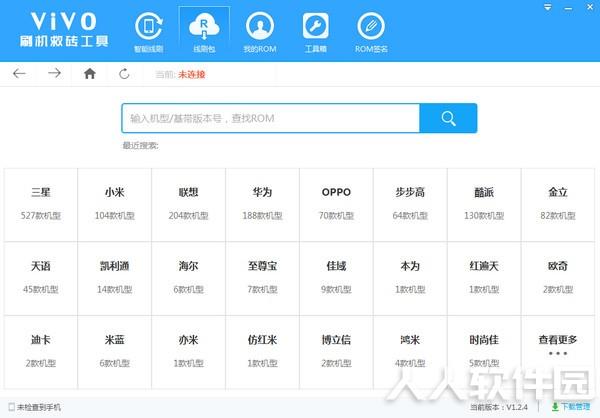This screenshot has width=600, height=418.
Task: Select the 本为 brand tile
Action: pos(410,278)
